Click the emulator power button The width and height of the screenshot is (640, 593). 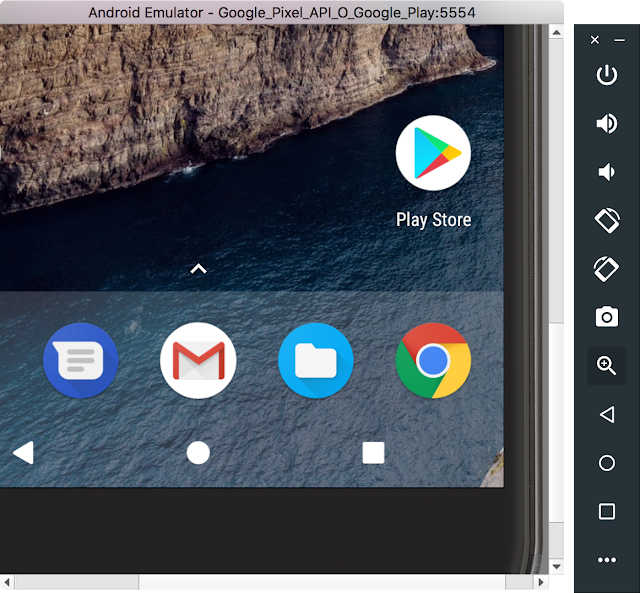tap(607, 75)
